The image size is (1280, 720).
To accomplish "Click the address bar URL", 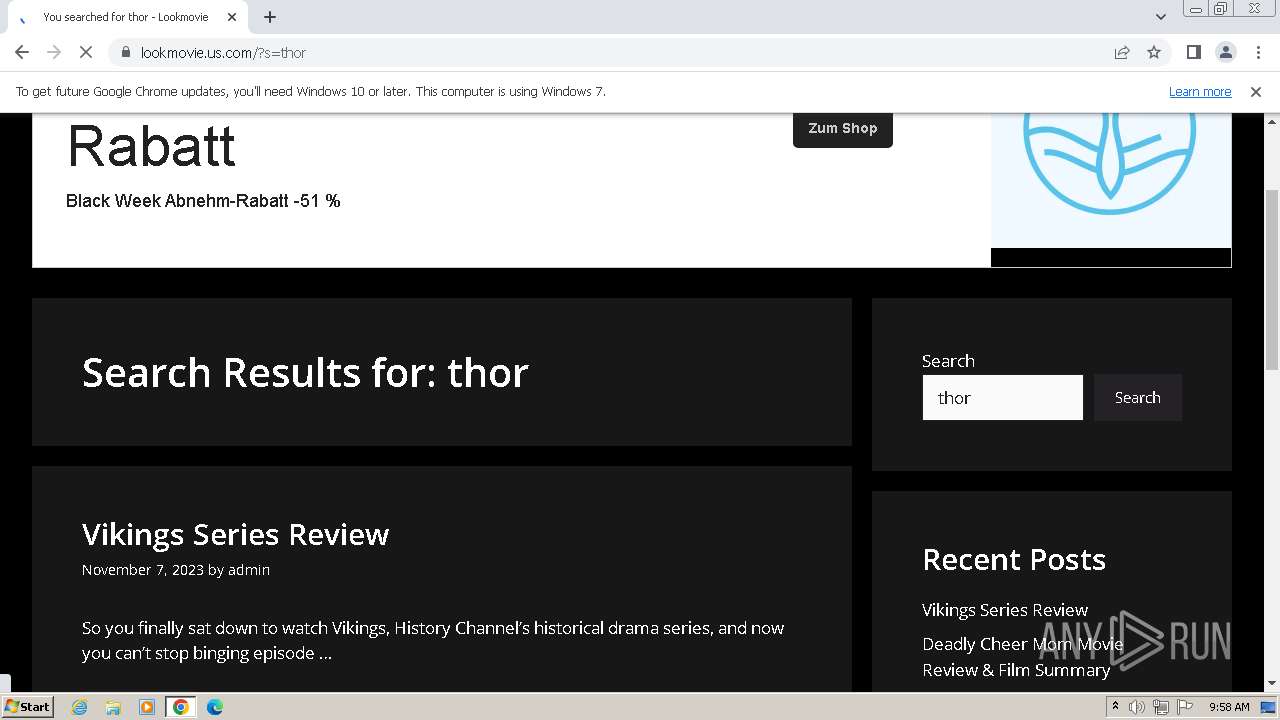I will click(223, 52).
